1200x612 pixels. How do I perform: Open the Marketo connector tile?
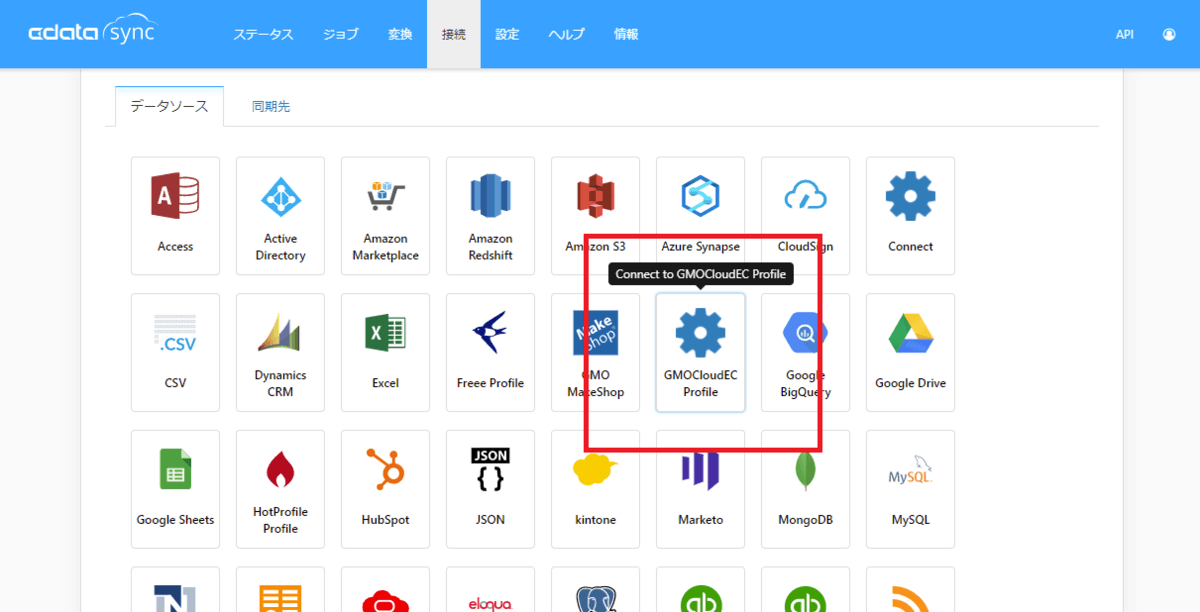coord(700,489)
